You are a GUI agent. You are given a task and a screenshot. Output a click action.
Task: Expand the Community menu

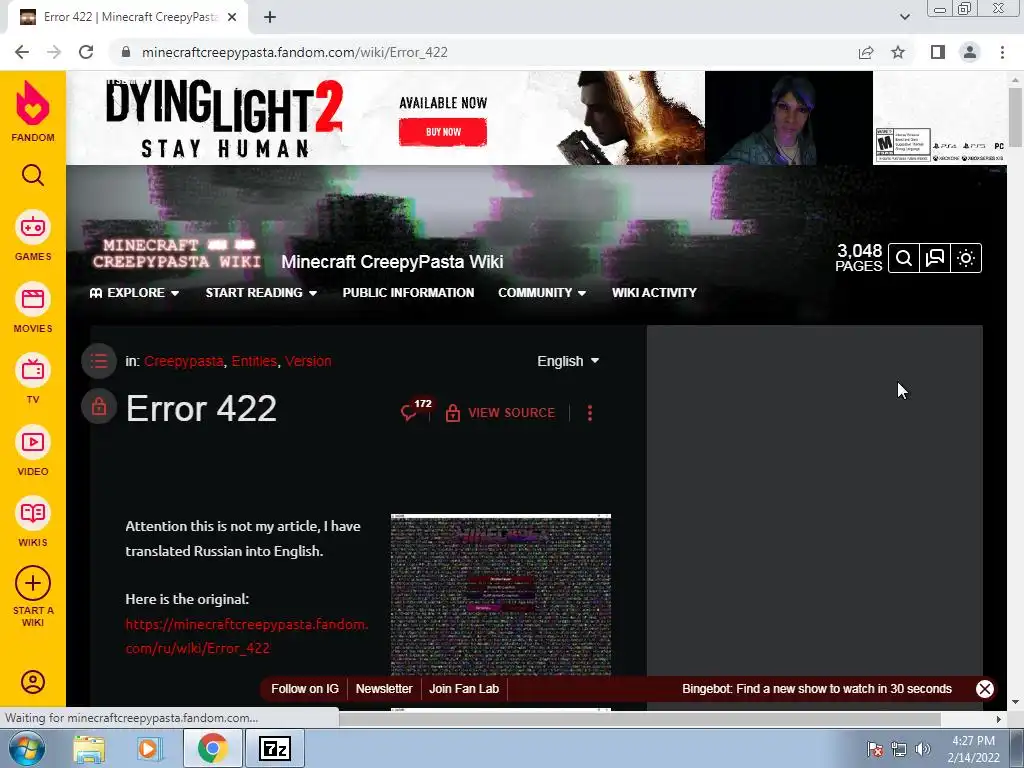point(542,293)
